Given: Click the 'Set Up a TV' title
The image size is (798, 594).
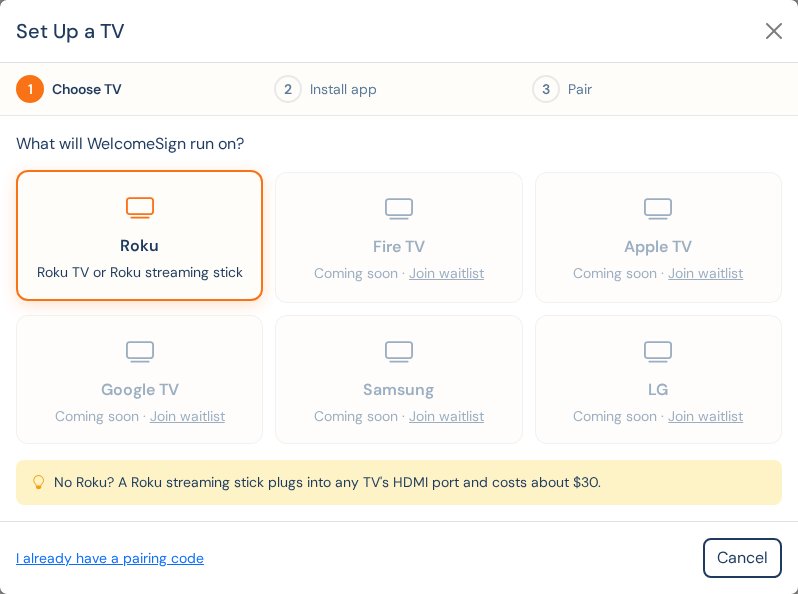Looking at the screenshot, I should [70, 31].
